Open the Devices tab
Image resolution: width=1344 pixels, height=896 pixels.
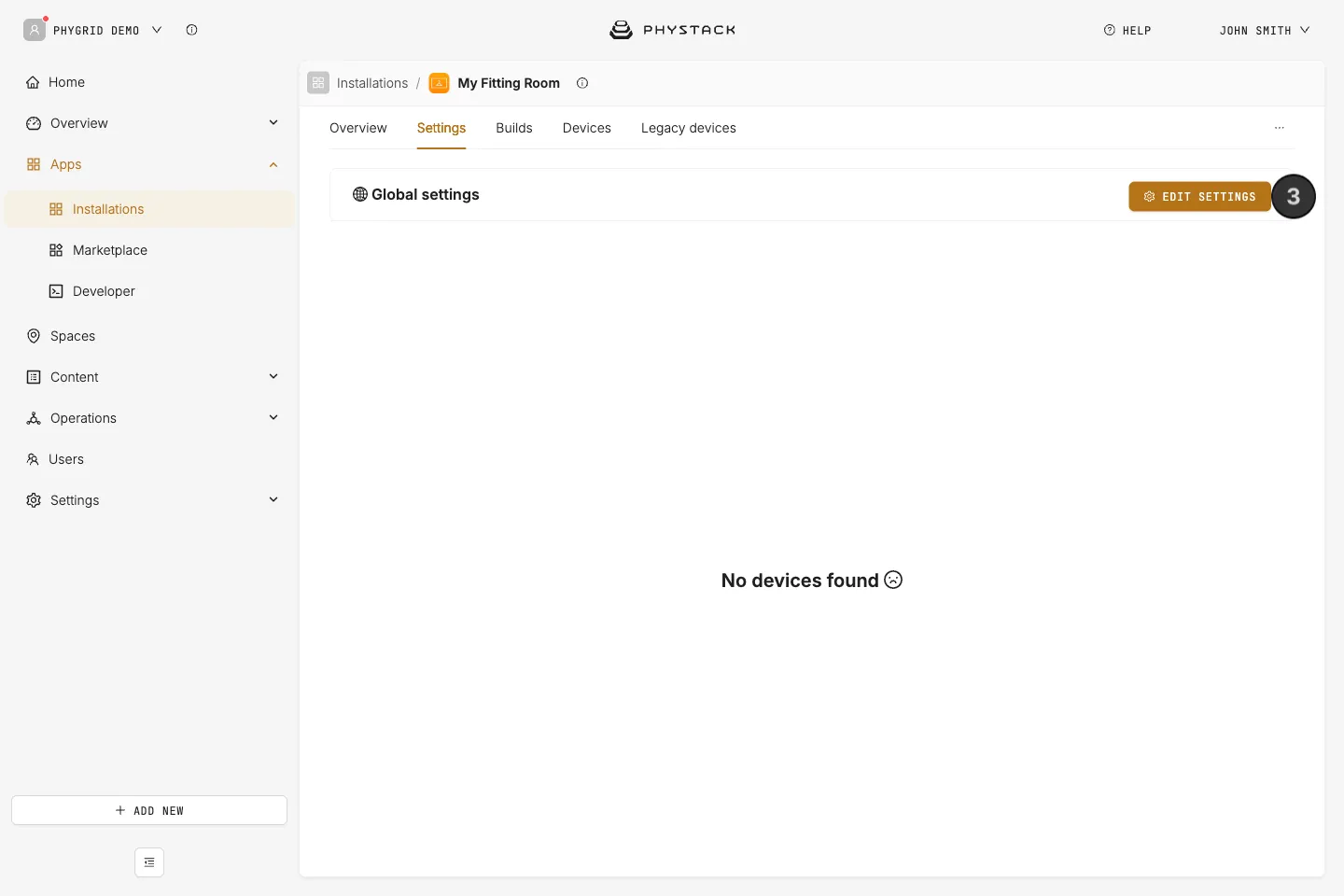click(587, 128)
